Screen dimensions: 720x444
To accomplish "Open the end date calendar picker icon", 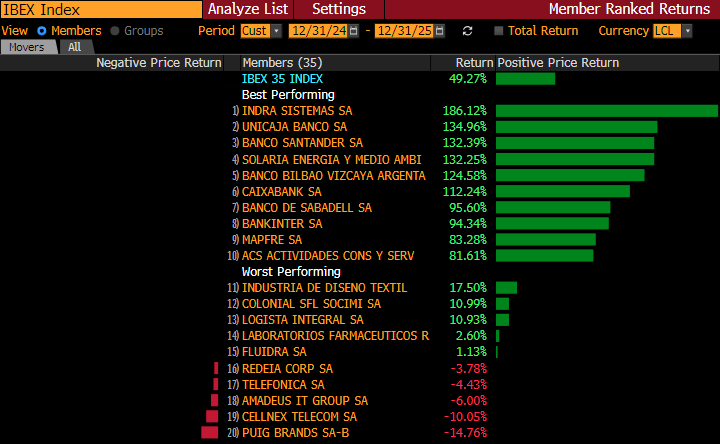I will tap(440, 31).
